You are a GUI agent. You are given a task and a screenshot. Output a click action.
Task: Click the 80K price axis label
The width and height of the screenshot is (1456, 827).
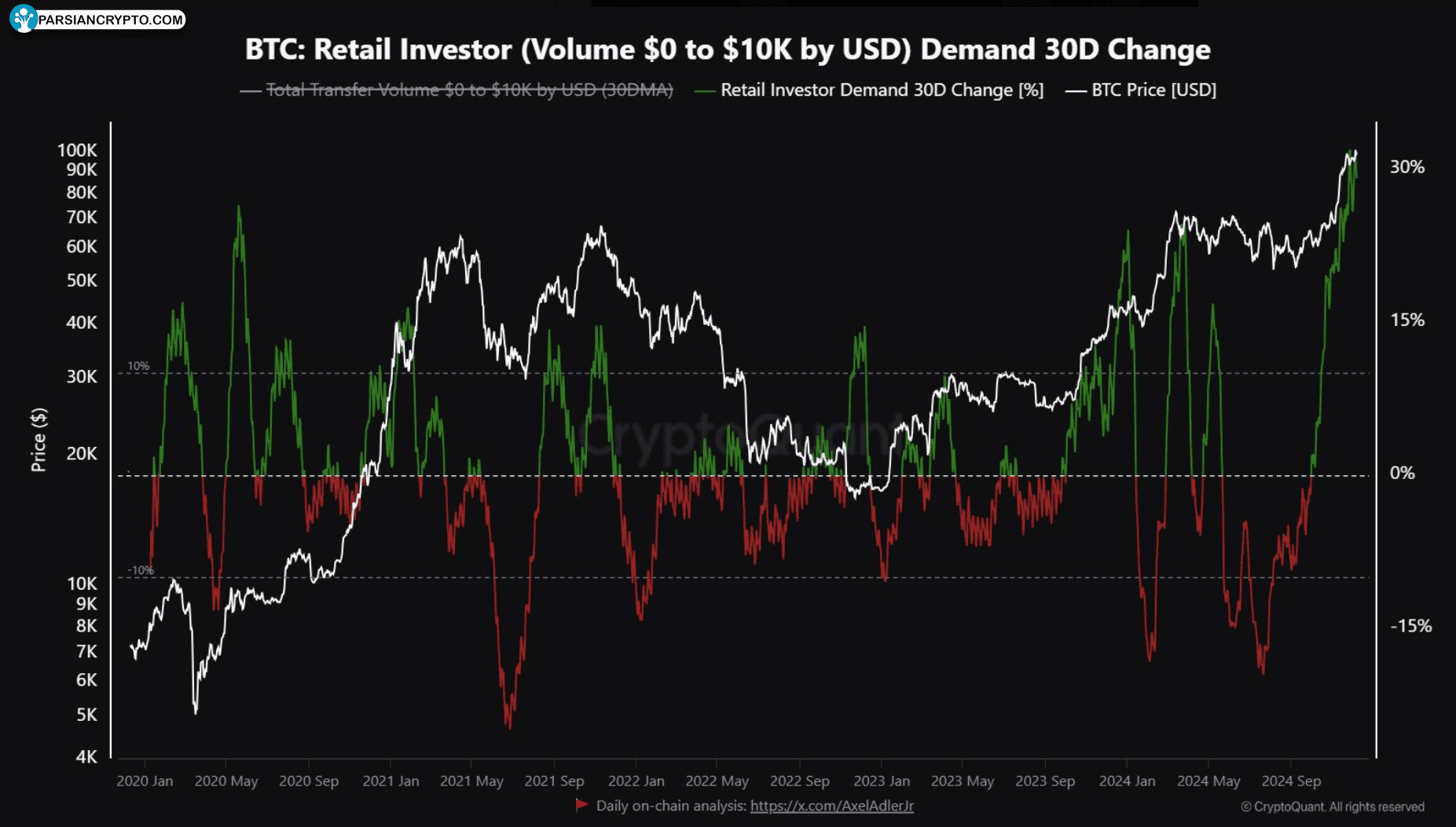(x=82, y=192)
